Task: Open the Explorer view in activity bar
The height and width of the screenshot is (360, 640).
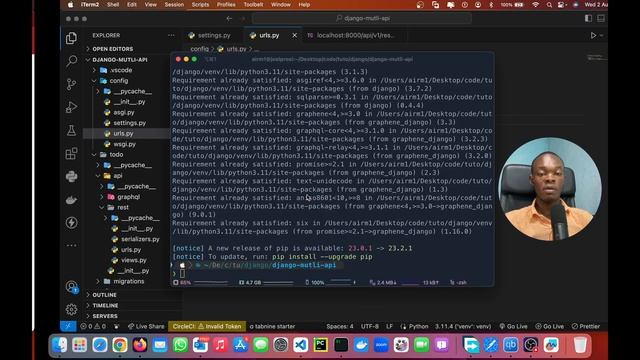Action: [71, 38]
